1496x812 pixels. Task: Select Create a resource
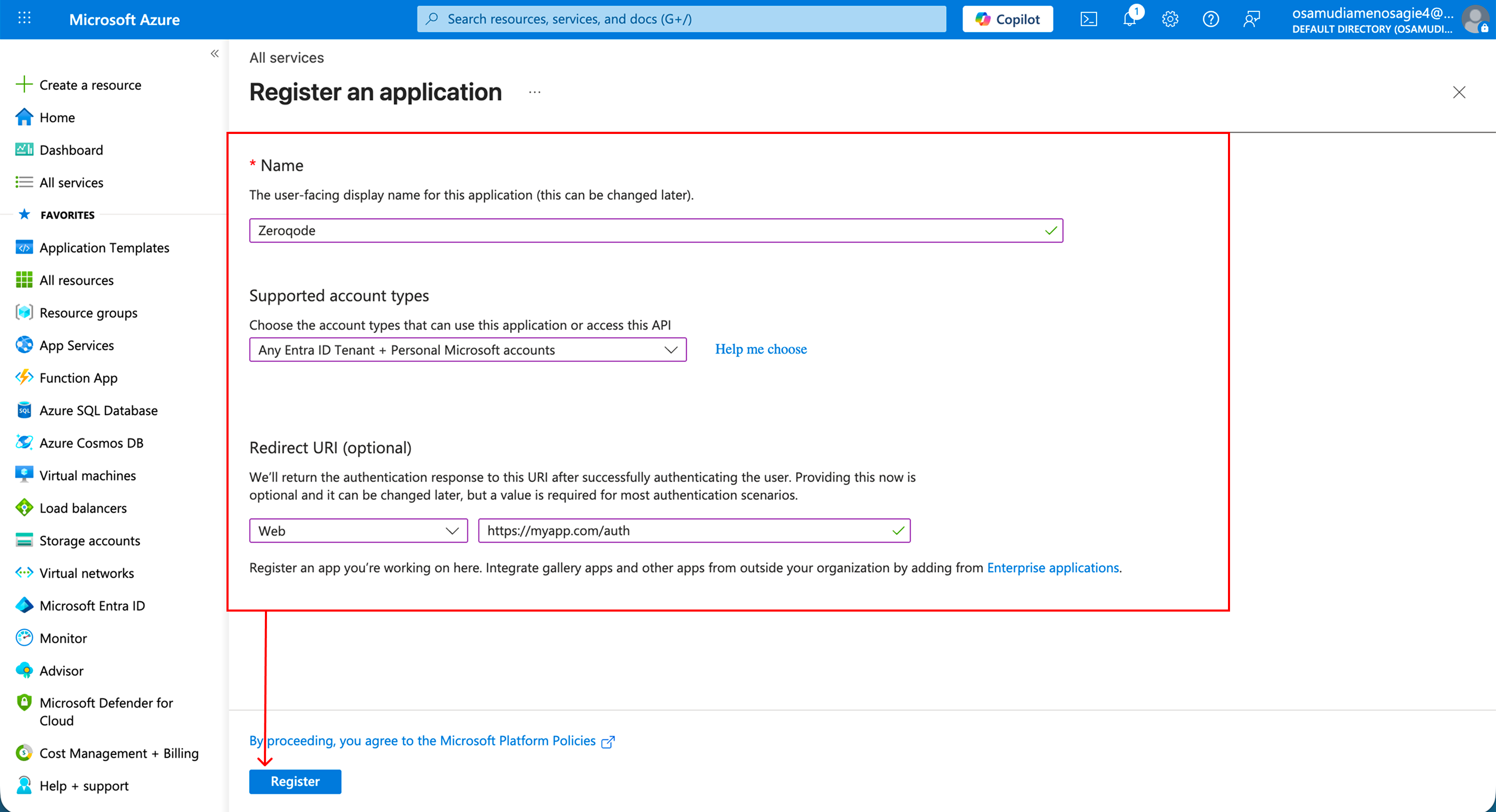tap(90, 85)
